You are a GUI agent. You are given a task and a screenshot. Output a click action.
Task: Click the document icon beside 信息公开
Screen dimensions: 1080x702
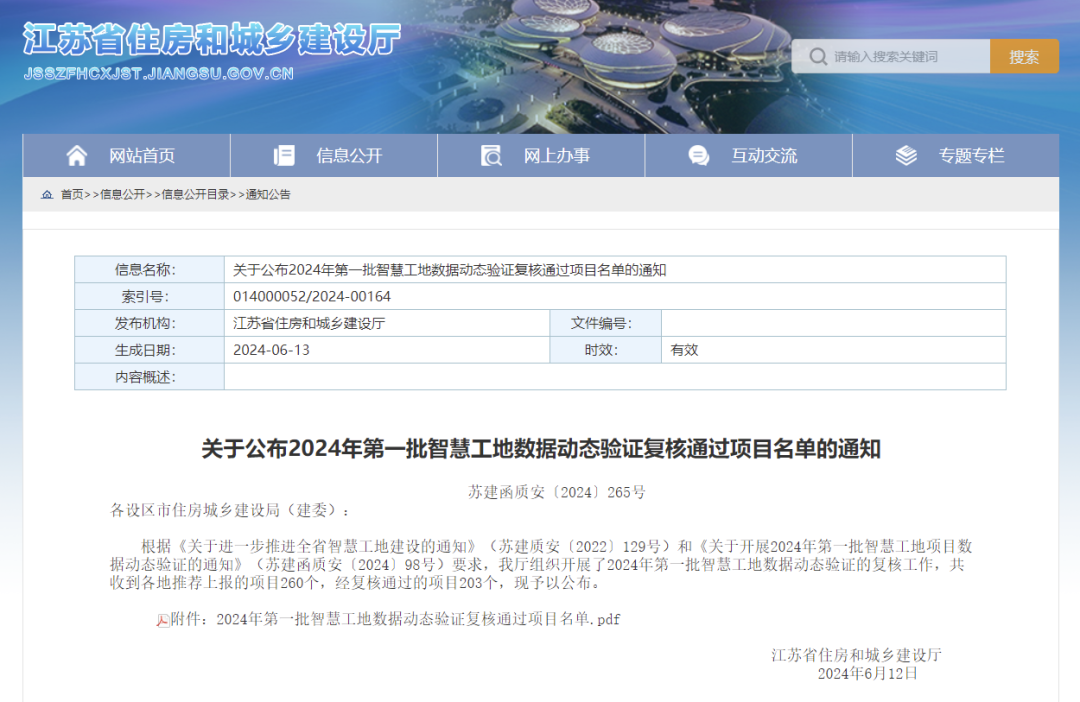click(x=284, y=156)
